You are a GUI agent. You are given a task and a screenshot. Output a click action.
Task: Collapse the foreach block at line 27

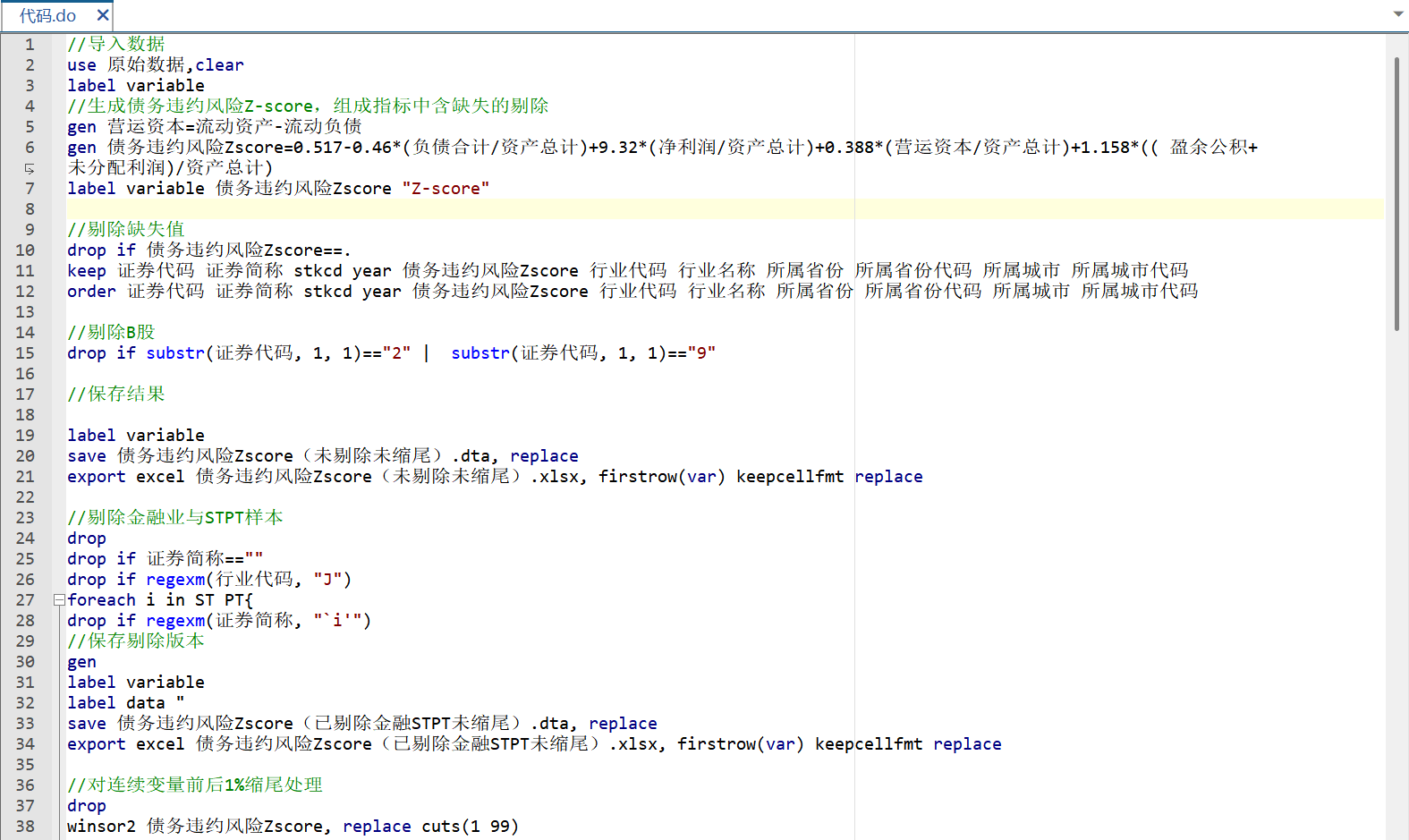[x=59, y=599]
